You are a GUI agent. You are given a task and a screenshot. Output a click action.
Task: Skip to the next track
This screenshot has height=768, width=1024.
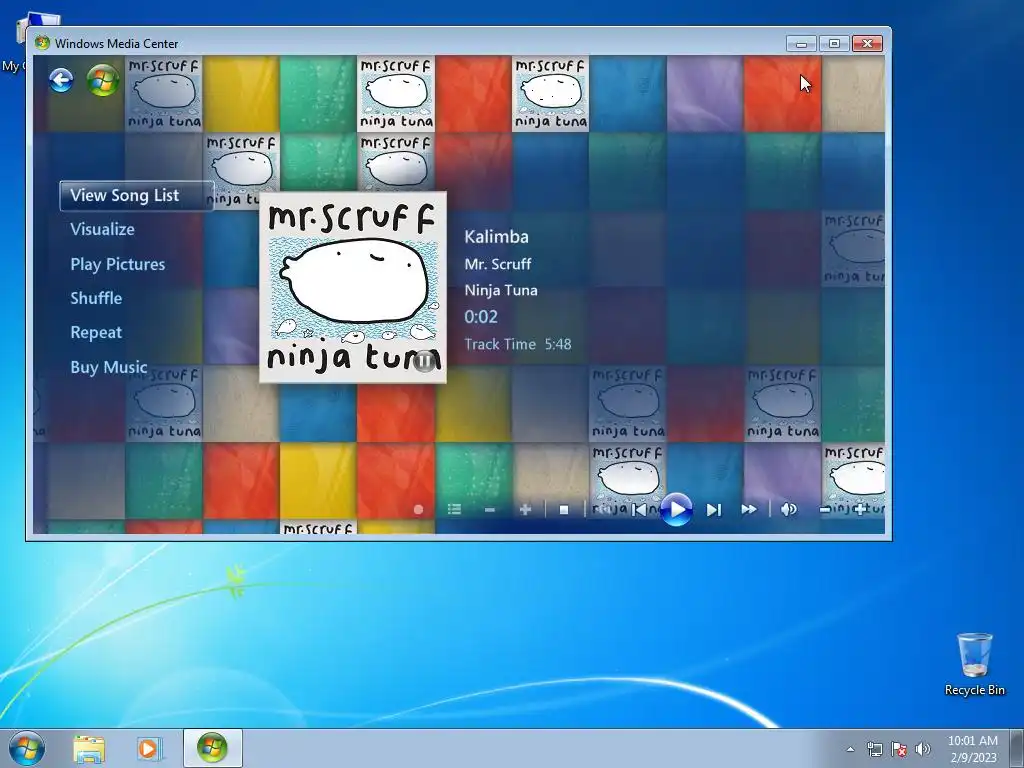pyautogui.click(x=714, y=510)
